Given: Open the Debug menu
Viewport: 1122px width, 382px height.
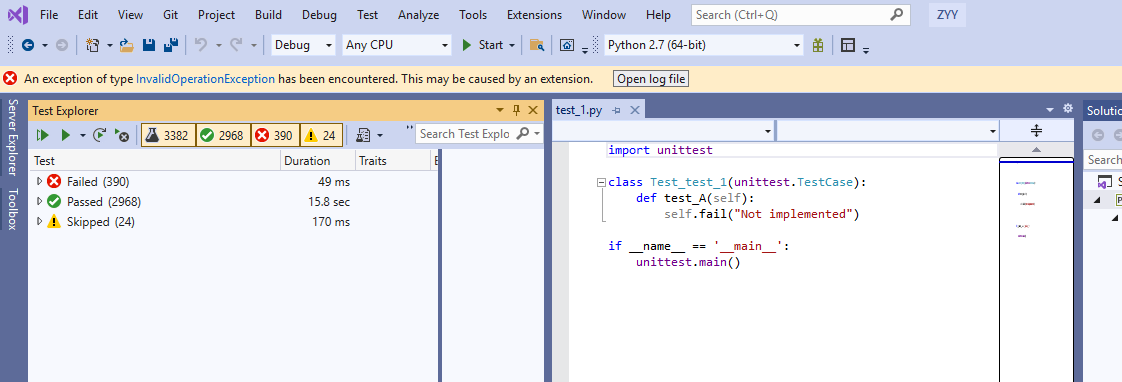Looking at the screenshot, I should tap(319, 14).
